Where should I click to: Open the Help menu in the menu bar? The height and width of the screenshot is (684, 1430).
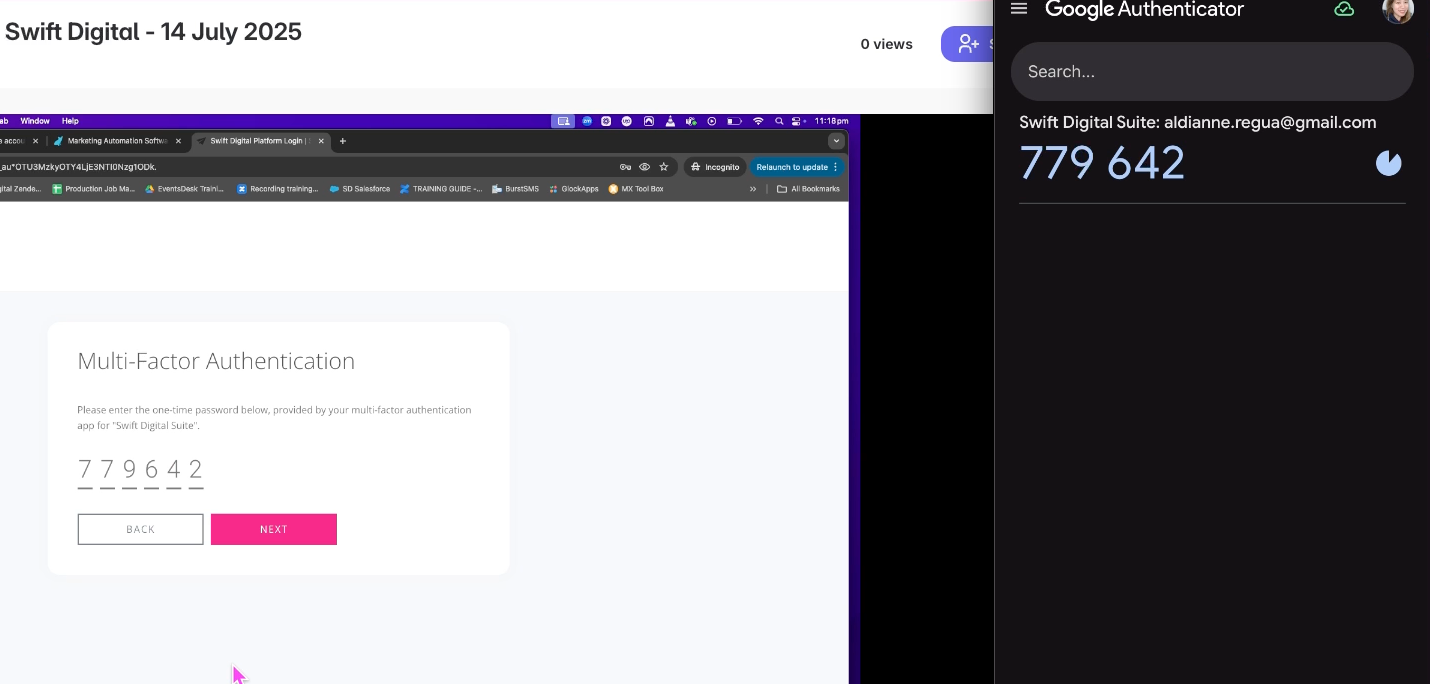click(x=70, y=121)
